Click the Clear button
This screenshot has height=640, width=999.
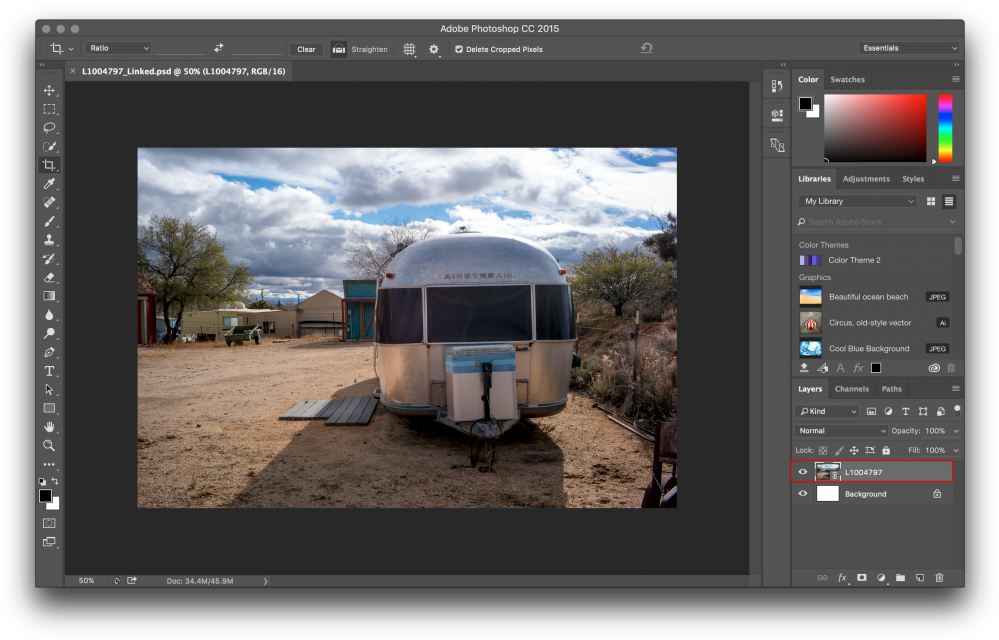(306, 49)
